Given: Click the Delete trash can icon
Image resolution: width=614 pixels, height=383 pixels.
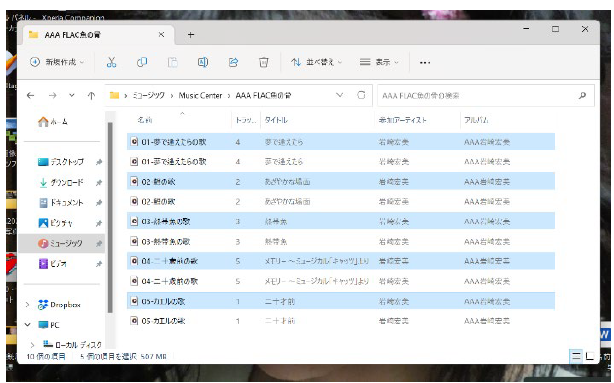Looking at the screenshot, I should coord(264,62).
